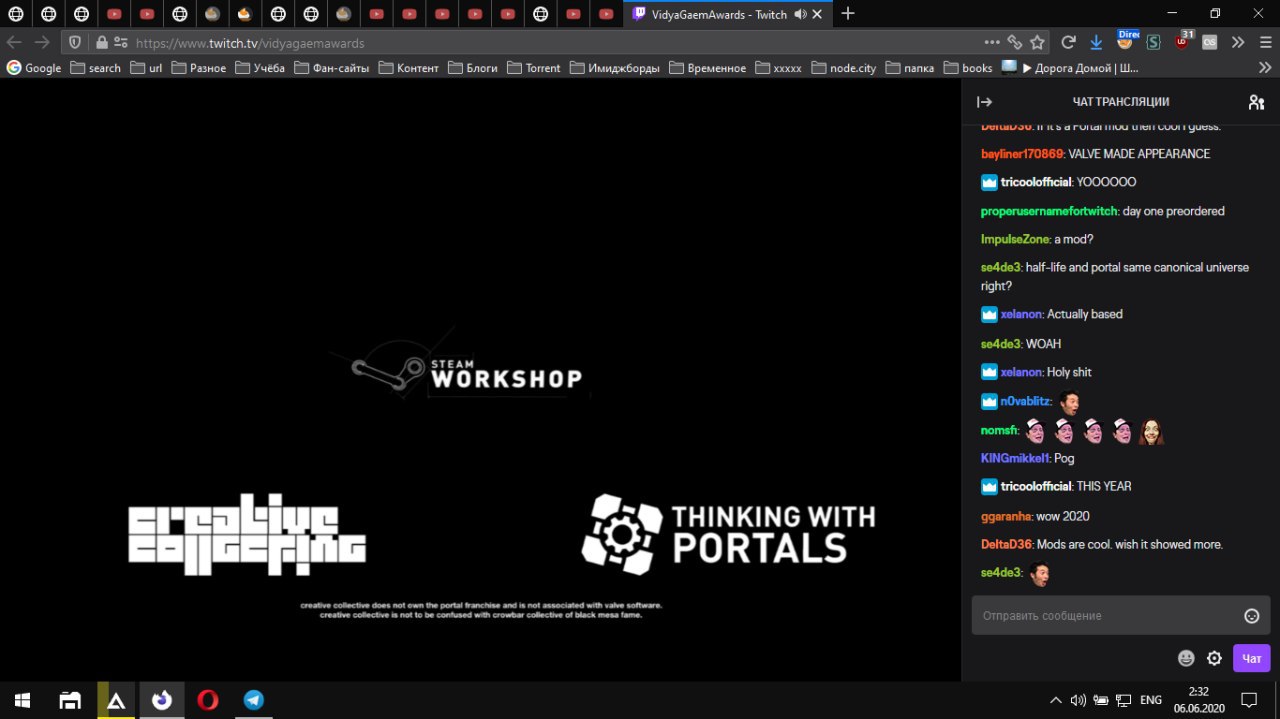1280x719 pixels.
Task: Click username bayliner170869 in chat
Action: pos(1022,154)
